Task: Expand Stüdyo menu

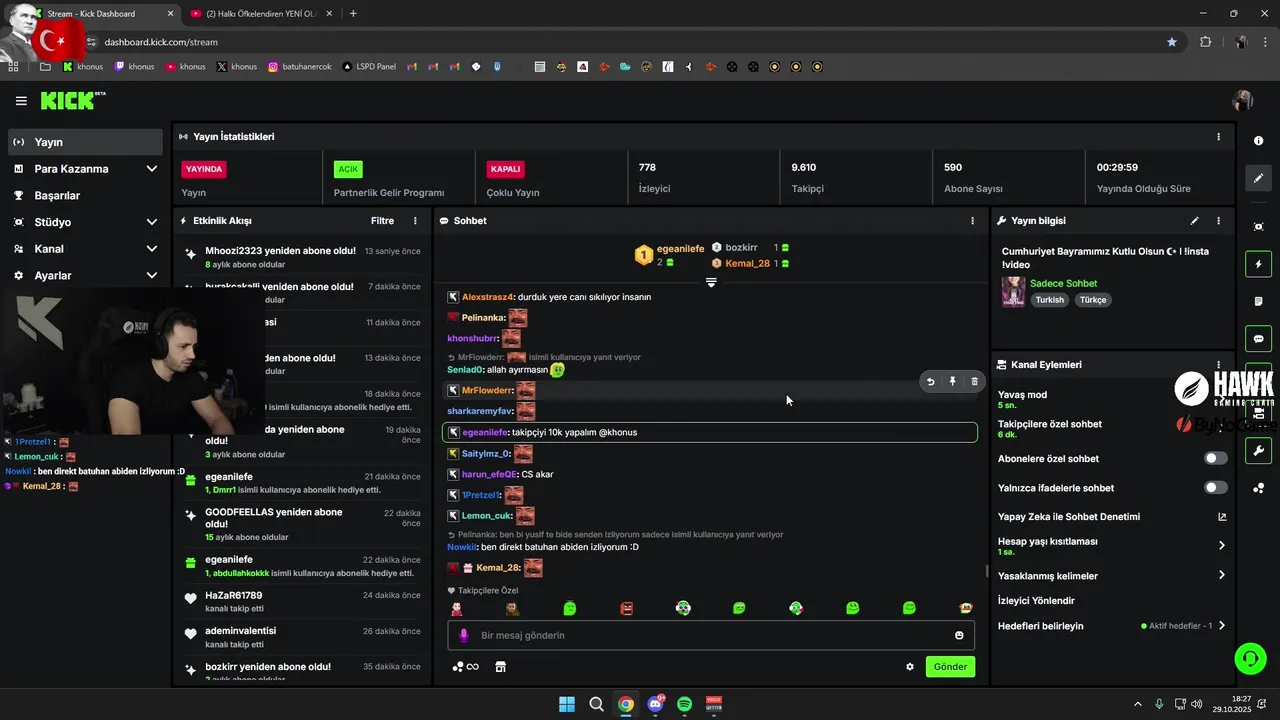Action: click(152, 222)
